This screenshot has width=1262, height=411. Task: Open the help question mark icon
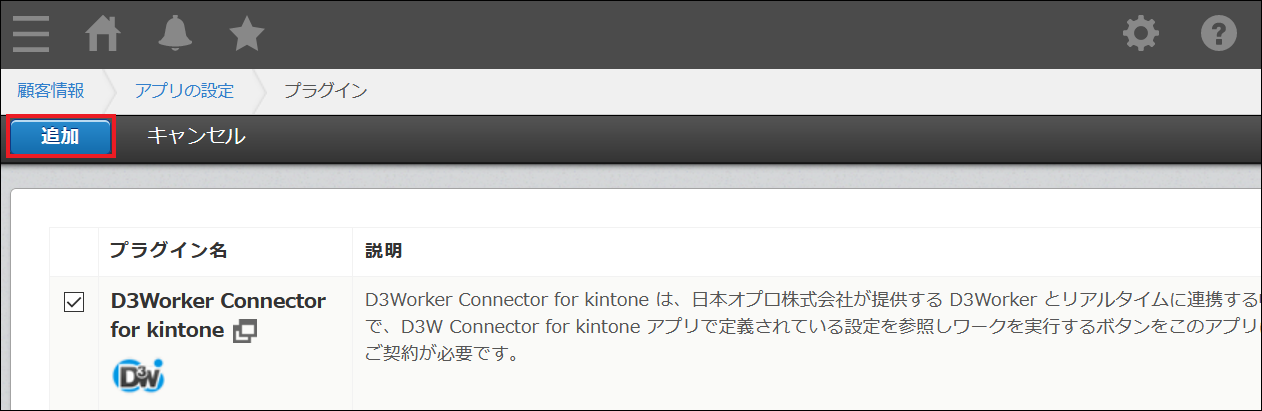(x=1219, y=35)
